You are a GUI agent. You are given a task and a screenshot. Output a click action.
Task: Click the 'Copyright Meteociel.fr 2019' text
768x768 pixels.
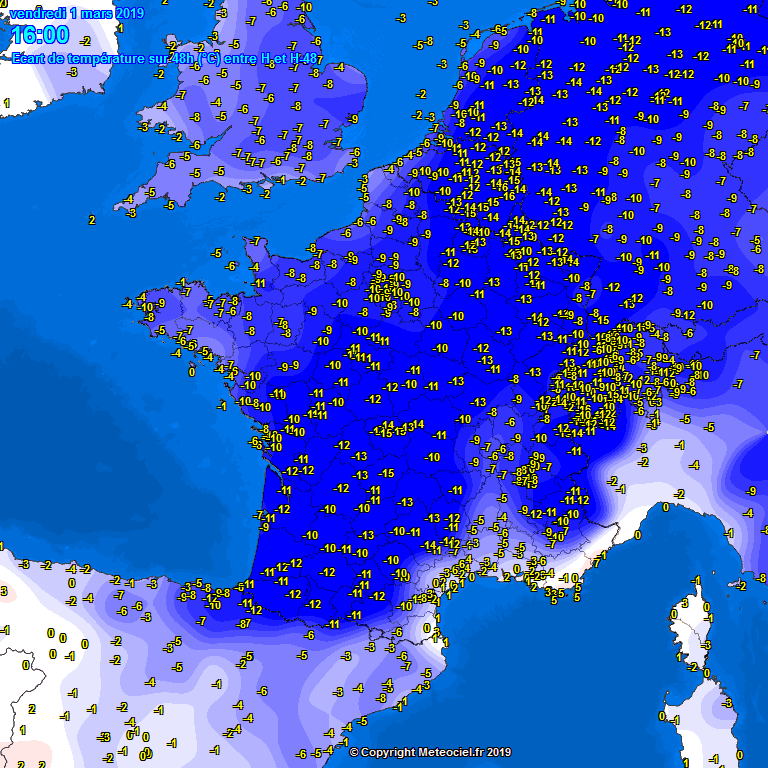pos(430,752)
